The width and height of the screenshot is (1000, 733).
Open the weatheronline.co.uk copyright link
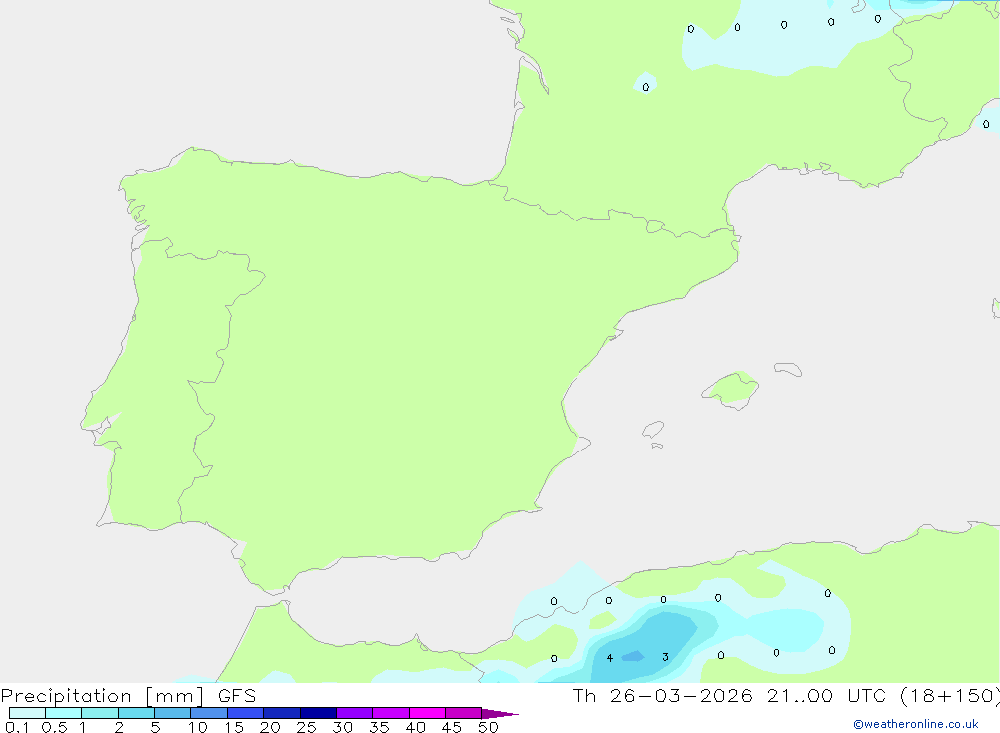(x=915, y=724)
